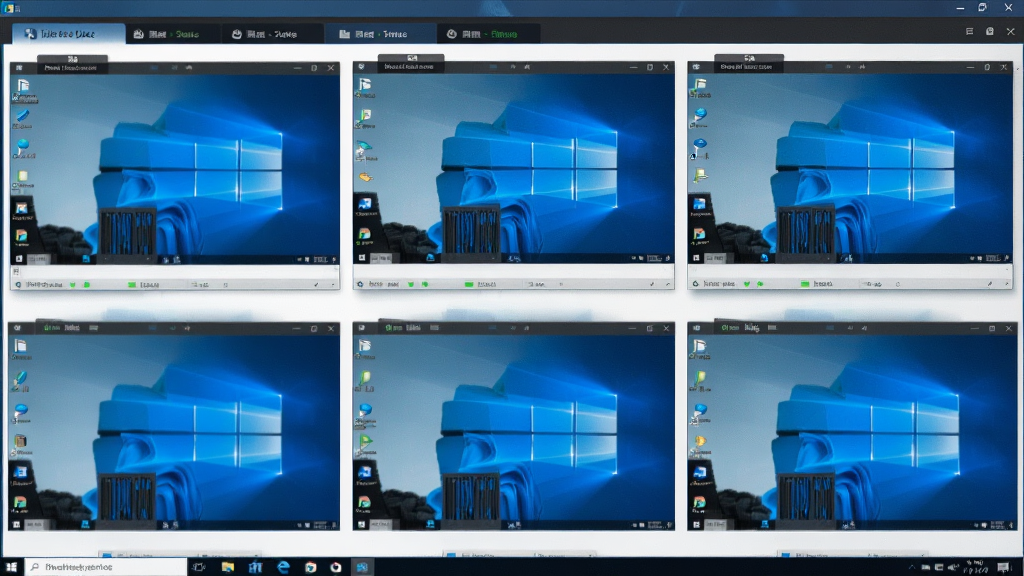1024x576 pixels.
Task: Open the Windows Start menu on the host taskbar
Action: 11,567
